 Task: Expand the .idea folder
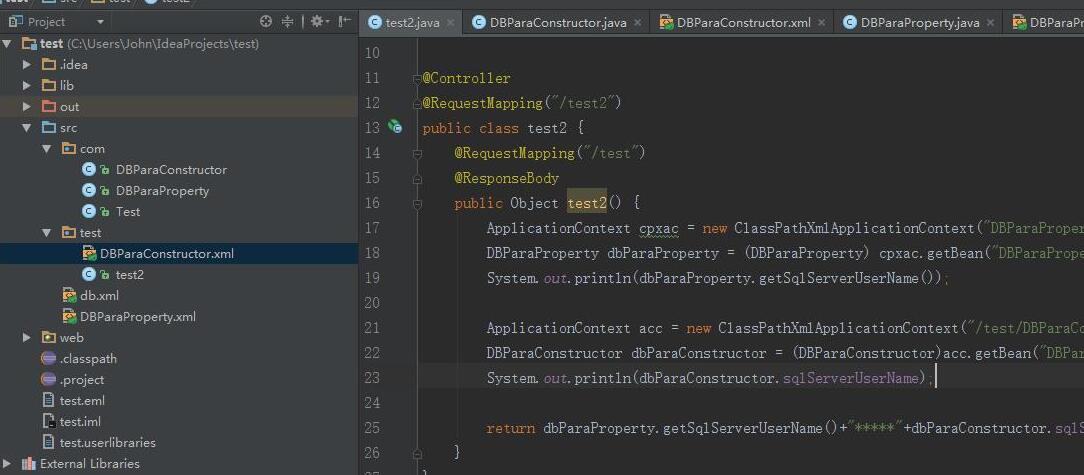click(x=27, y=65)
